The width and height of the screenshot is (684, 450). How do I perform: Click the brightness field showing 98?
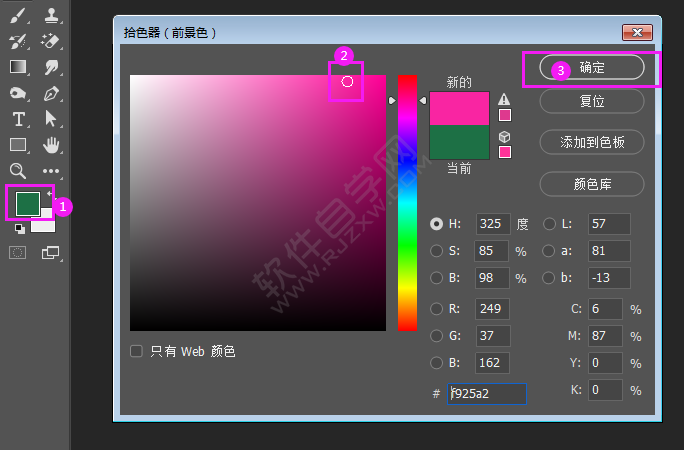pos(492,278)
